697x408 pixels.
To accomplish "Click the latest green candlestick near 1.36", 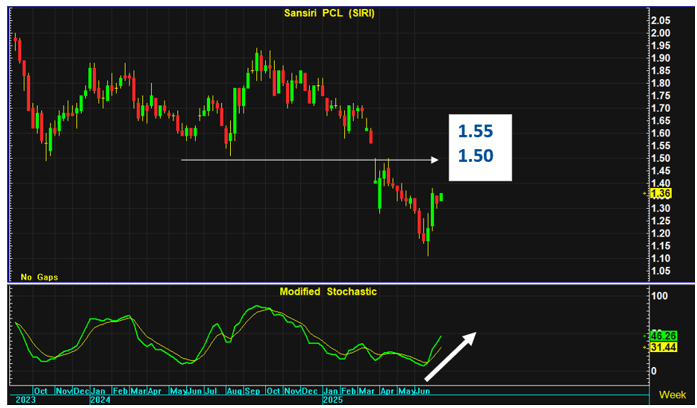I will pos(441,197).
